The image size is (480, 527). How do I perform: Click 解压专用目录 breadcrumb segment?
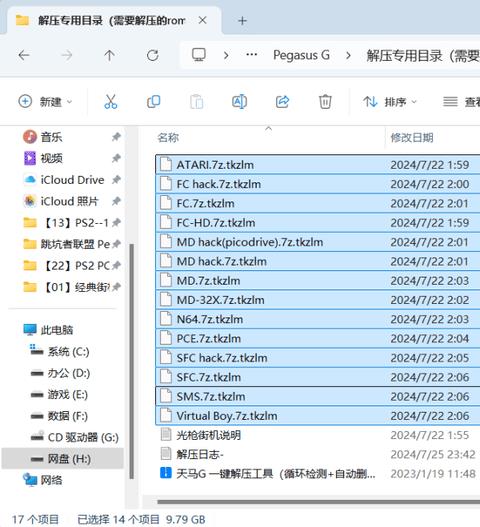tap(423, 55)
